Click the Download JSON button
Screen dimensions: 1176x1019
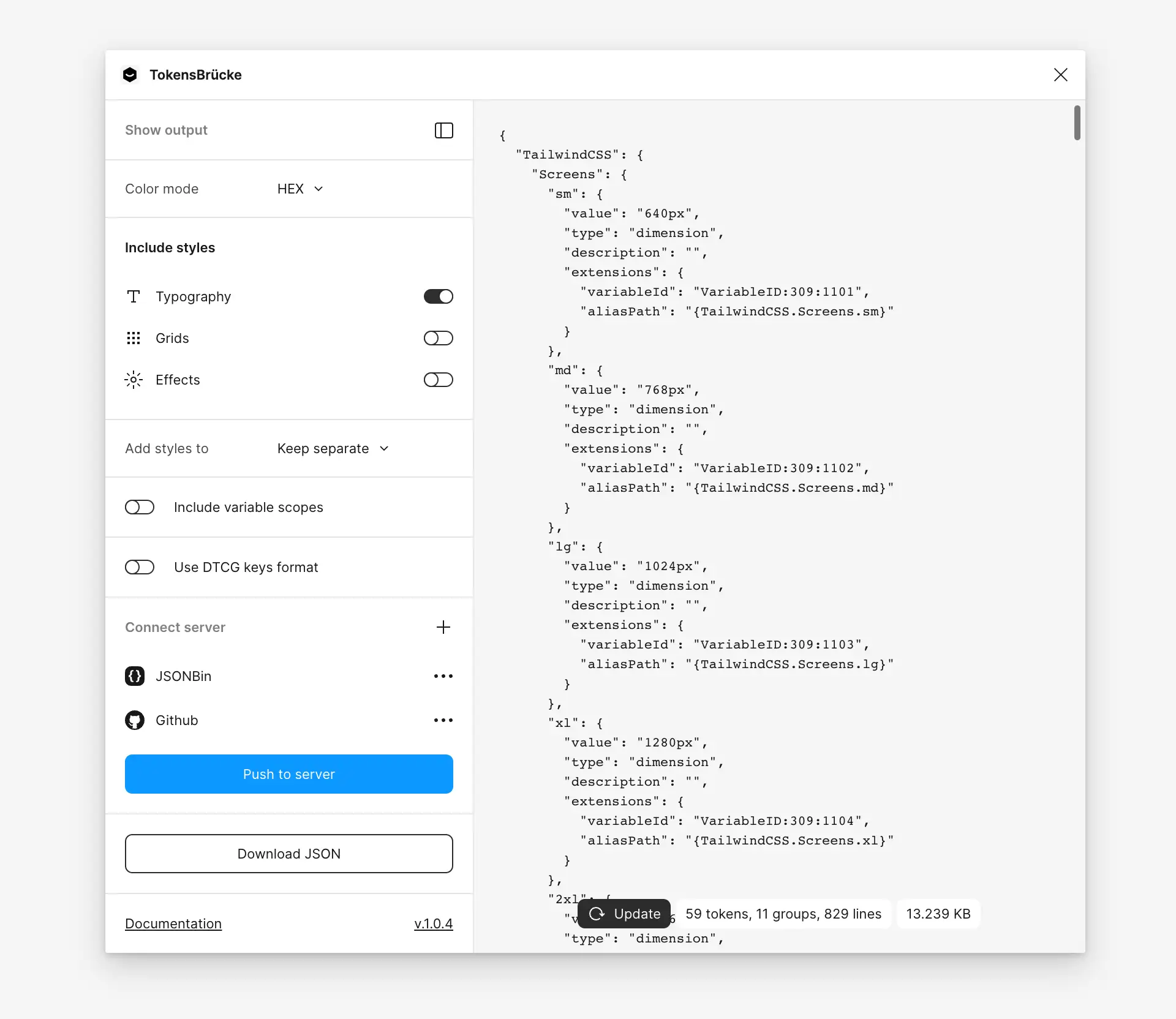coord(289,854)
